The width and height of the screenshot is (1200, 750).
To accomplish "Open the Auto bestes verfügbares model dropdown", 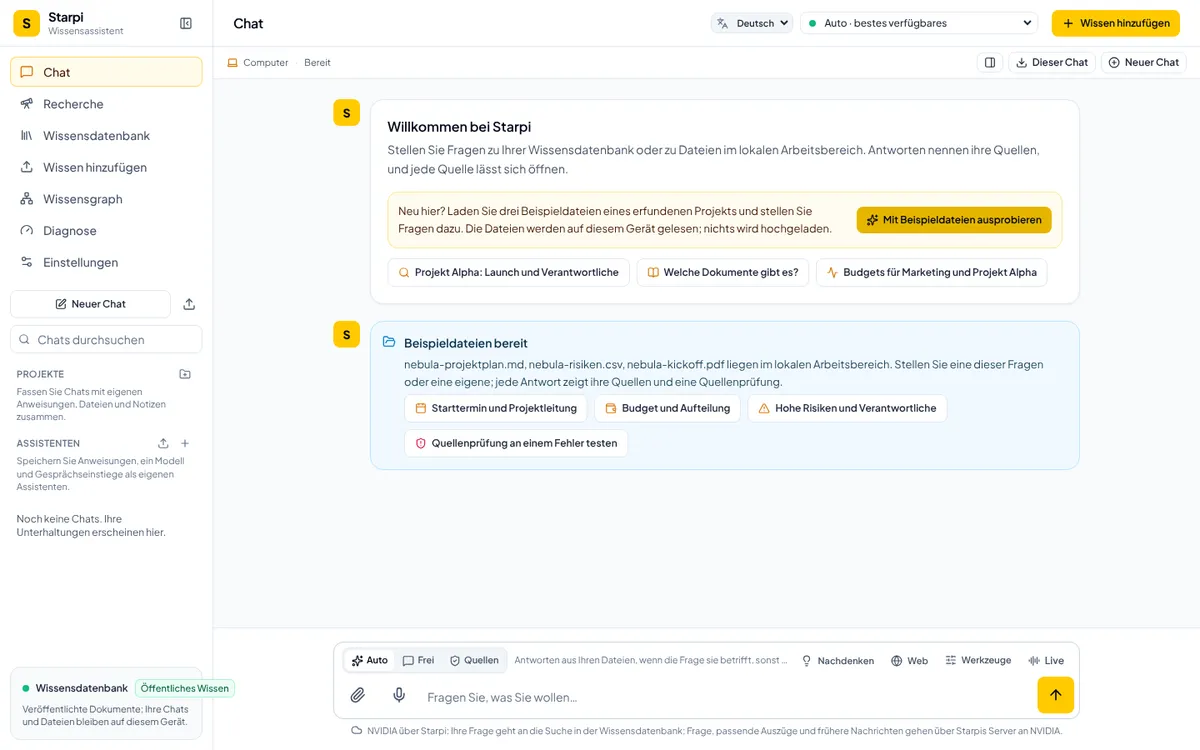I will (x=920, y=23).
